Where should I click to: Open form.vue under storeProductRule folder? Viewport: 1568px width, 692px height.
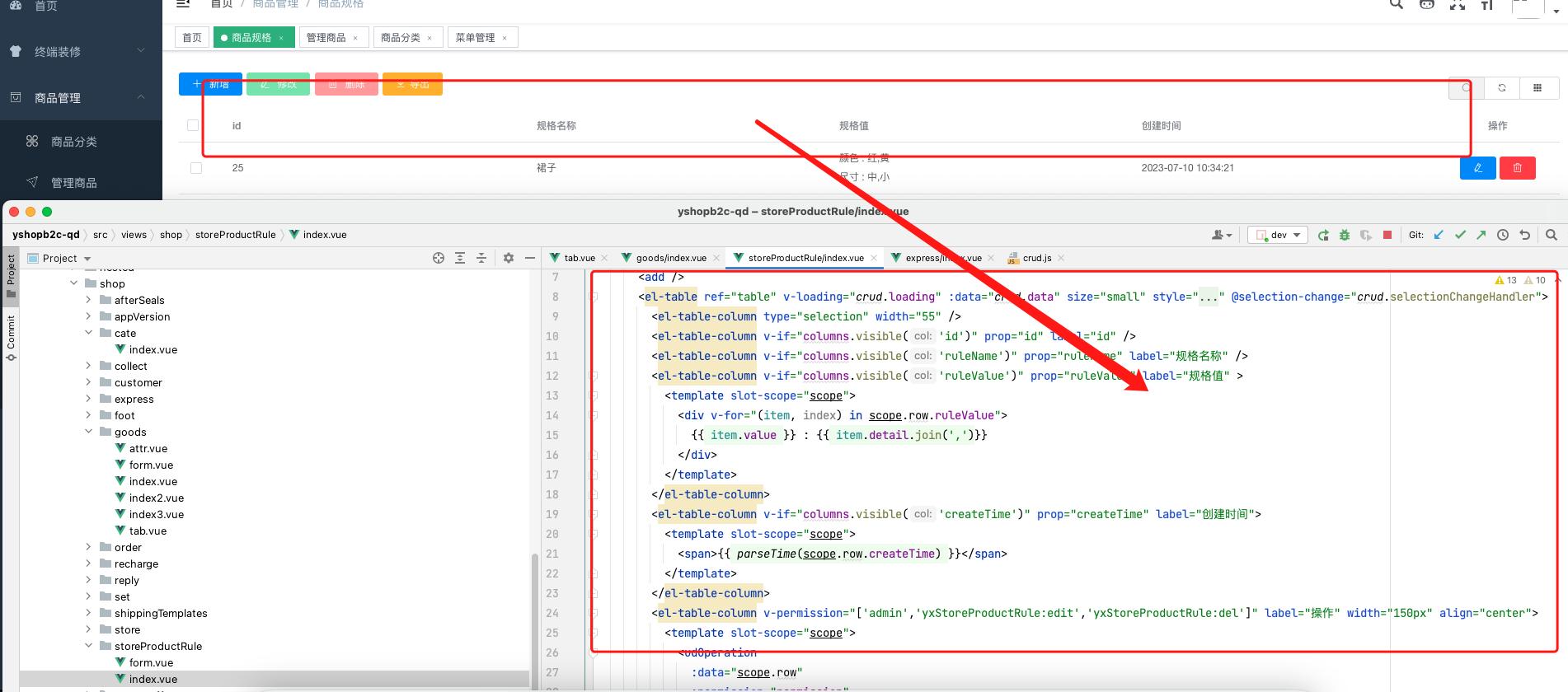click(x=151, y=662)
